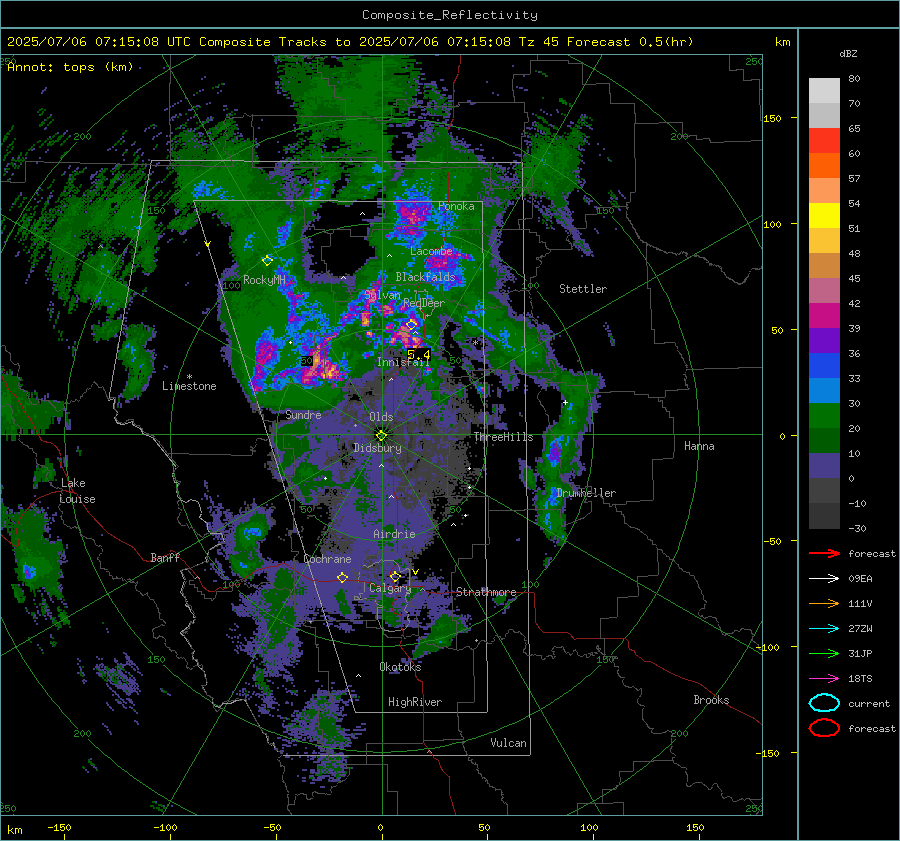Click the Ponoka town label
The image size is (900, 841).
point(456,206)
